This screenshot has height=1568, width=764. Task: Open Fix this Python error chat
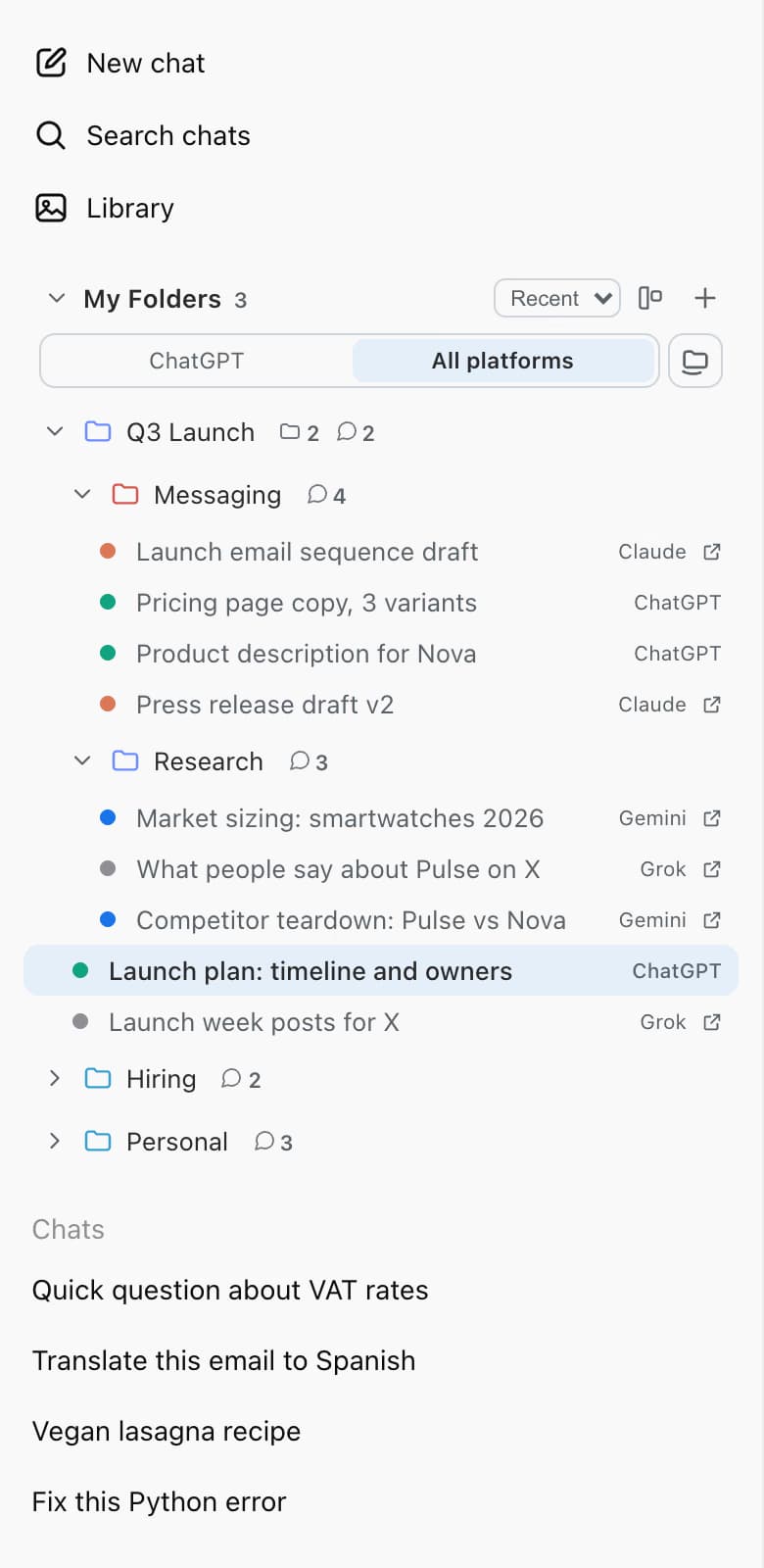click(159, 1501)
